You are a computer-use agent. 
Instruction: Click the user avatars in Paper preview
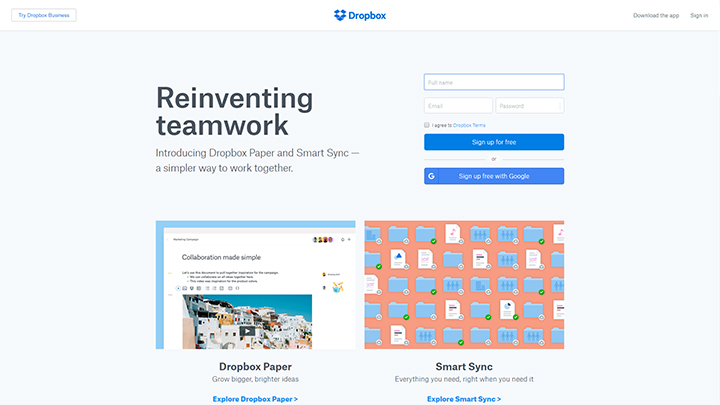click(x=322, y=240)
